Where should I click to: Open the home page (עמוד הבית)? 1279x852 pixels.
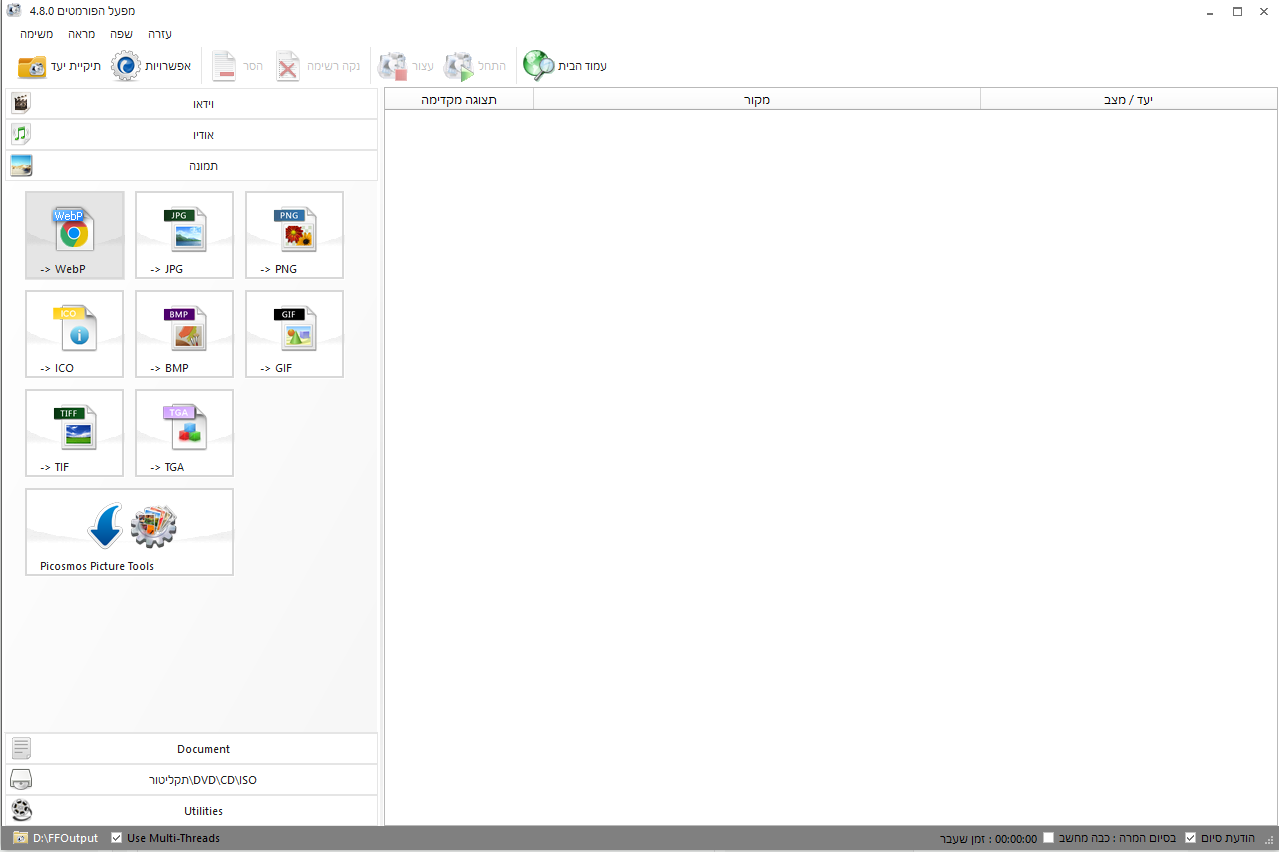[565, 66]
